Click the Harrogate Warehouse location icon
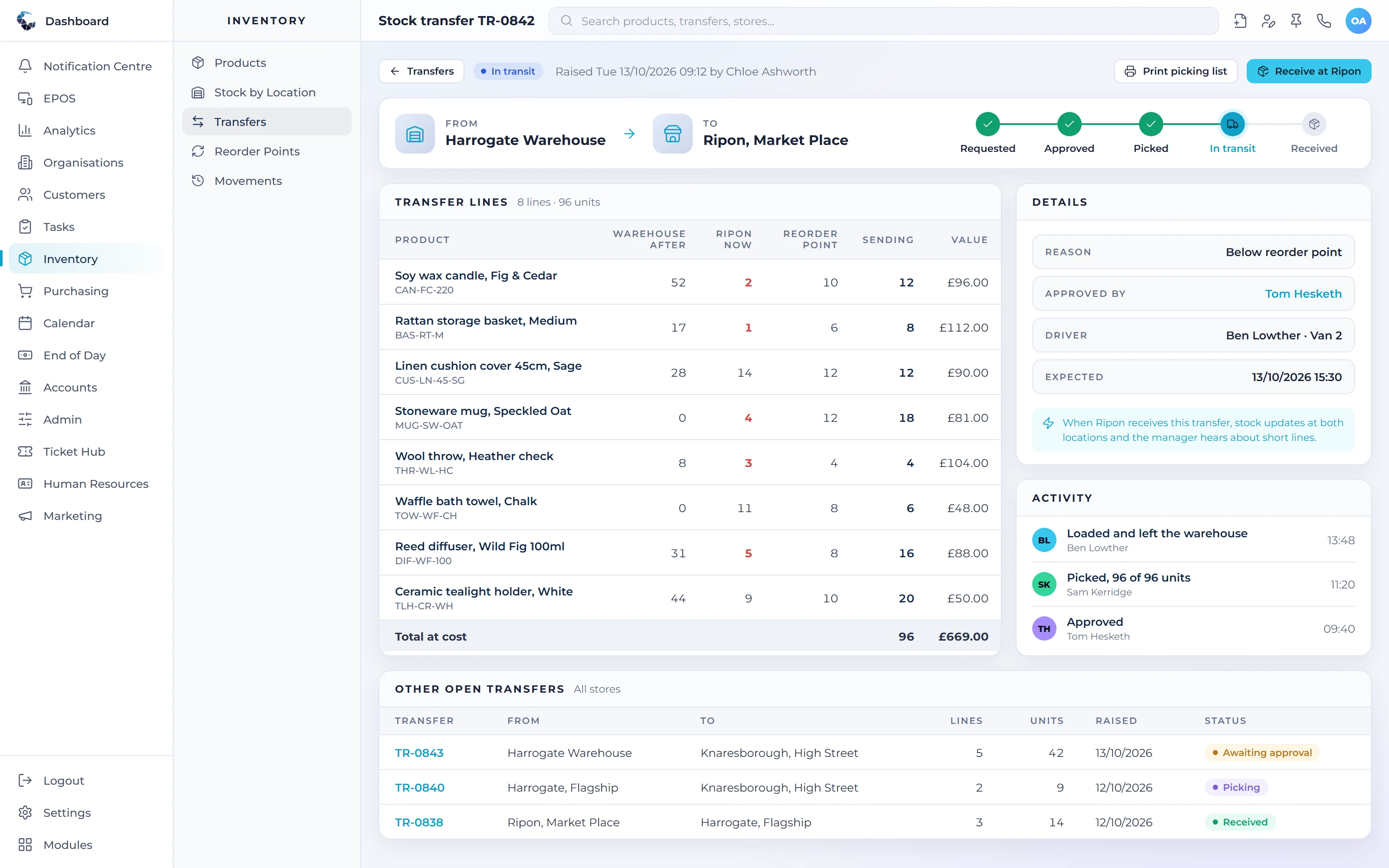Image resolution: width=1389 pixels, height=868 pixels. (x=415, y=134)
